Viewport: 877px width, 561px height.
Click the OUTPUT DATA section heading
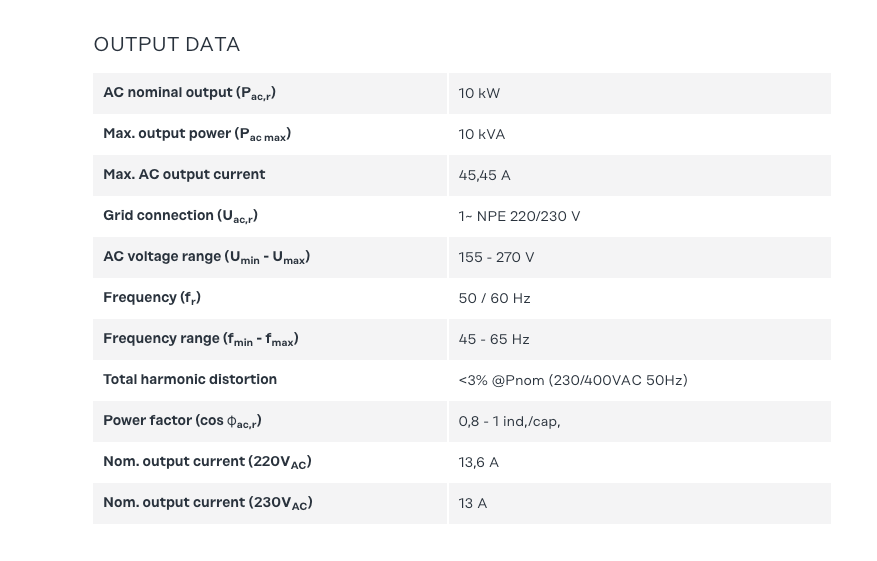(167, 44)
